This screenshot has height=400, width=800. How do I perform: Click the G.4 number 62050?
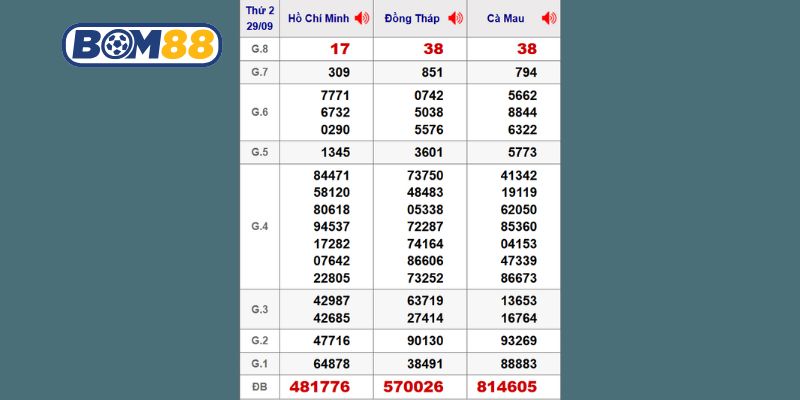click(x=518, y=210)
